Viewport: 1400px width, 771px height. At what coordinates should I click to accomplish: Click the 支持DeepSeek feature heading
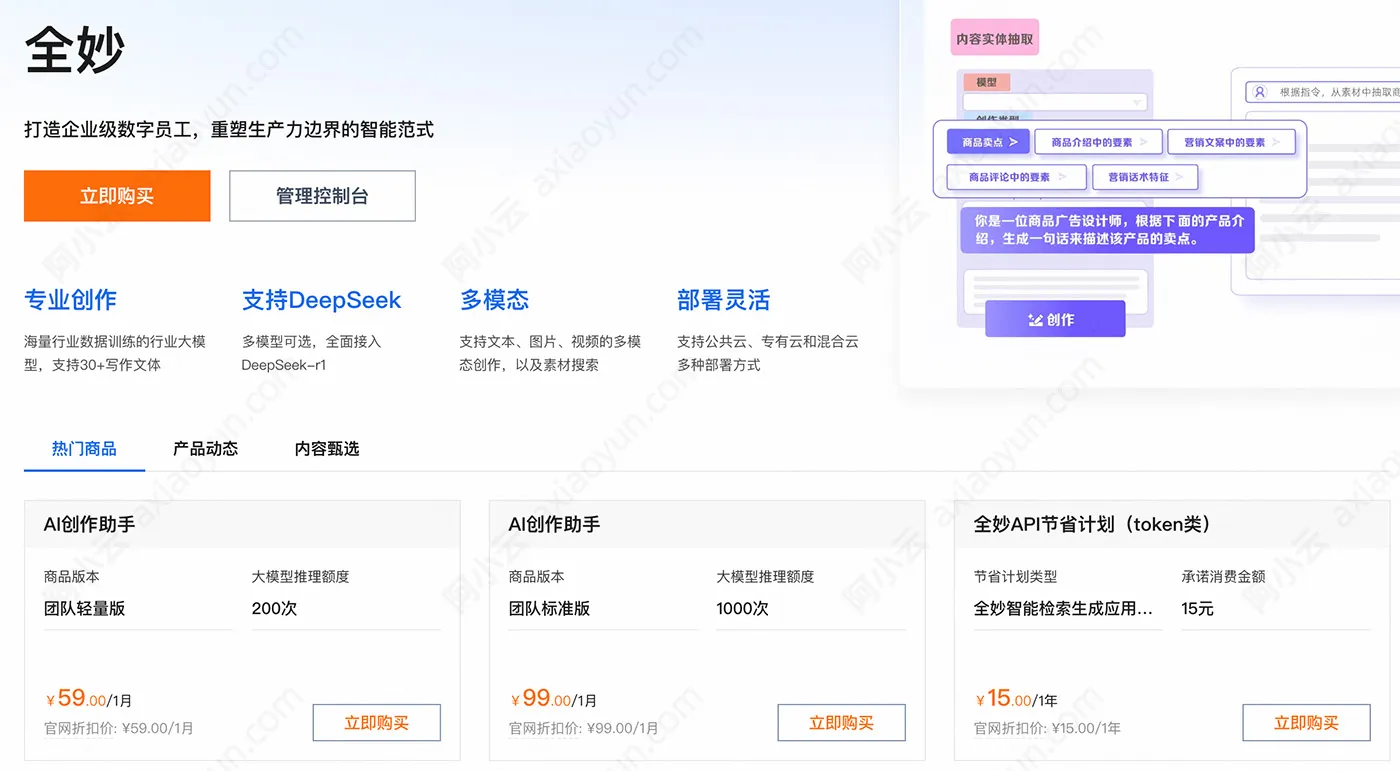point(321,300)
